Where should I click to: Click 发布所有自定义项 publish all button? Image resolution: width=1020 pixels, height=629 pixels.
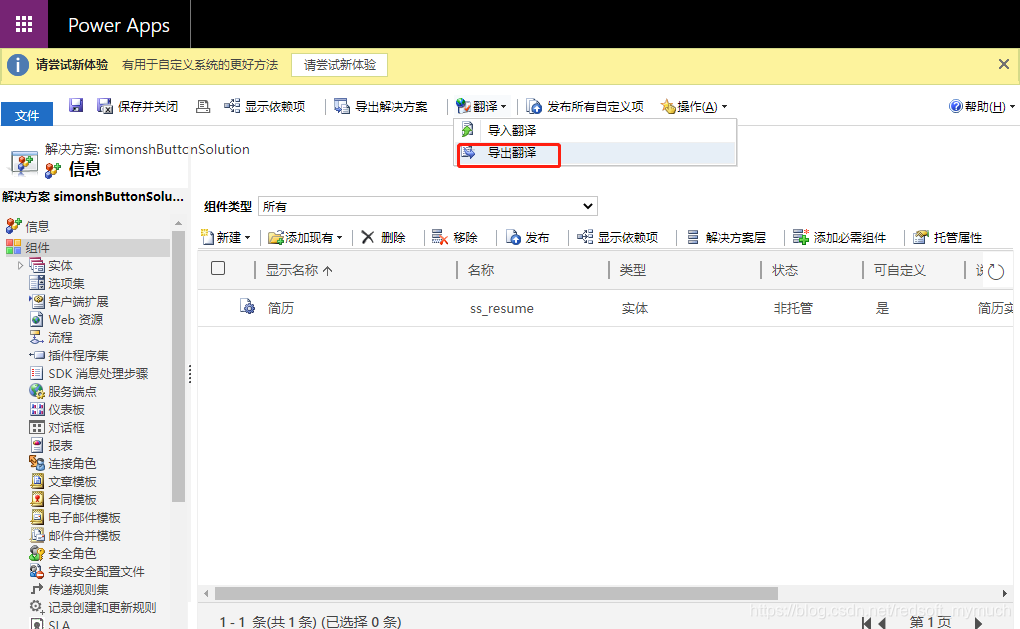pos(585,106)
